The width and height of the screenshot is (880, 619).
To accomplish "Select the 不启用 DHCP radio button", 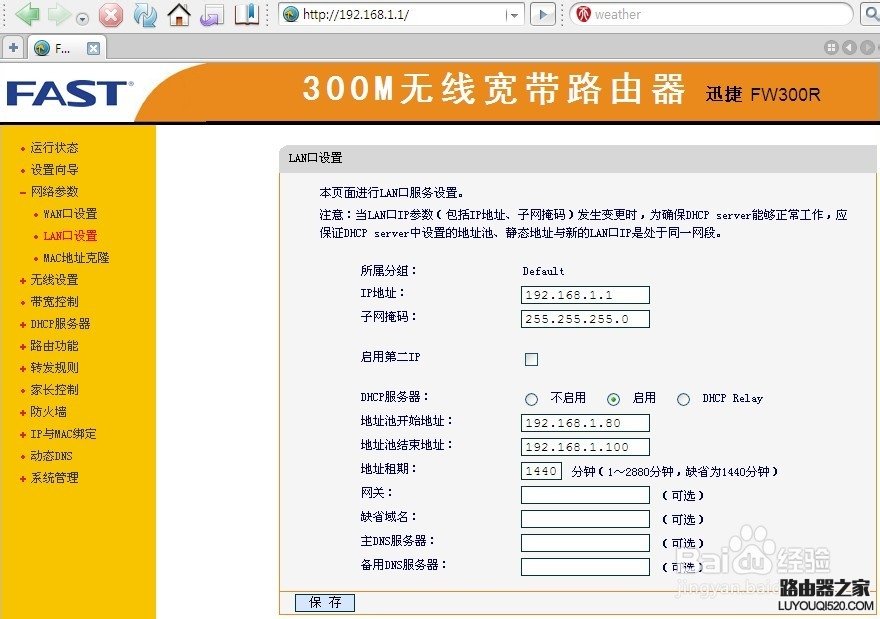I will click(532, 398).
